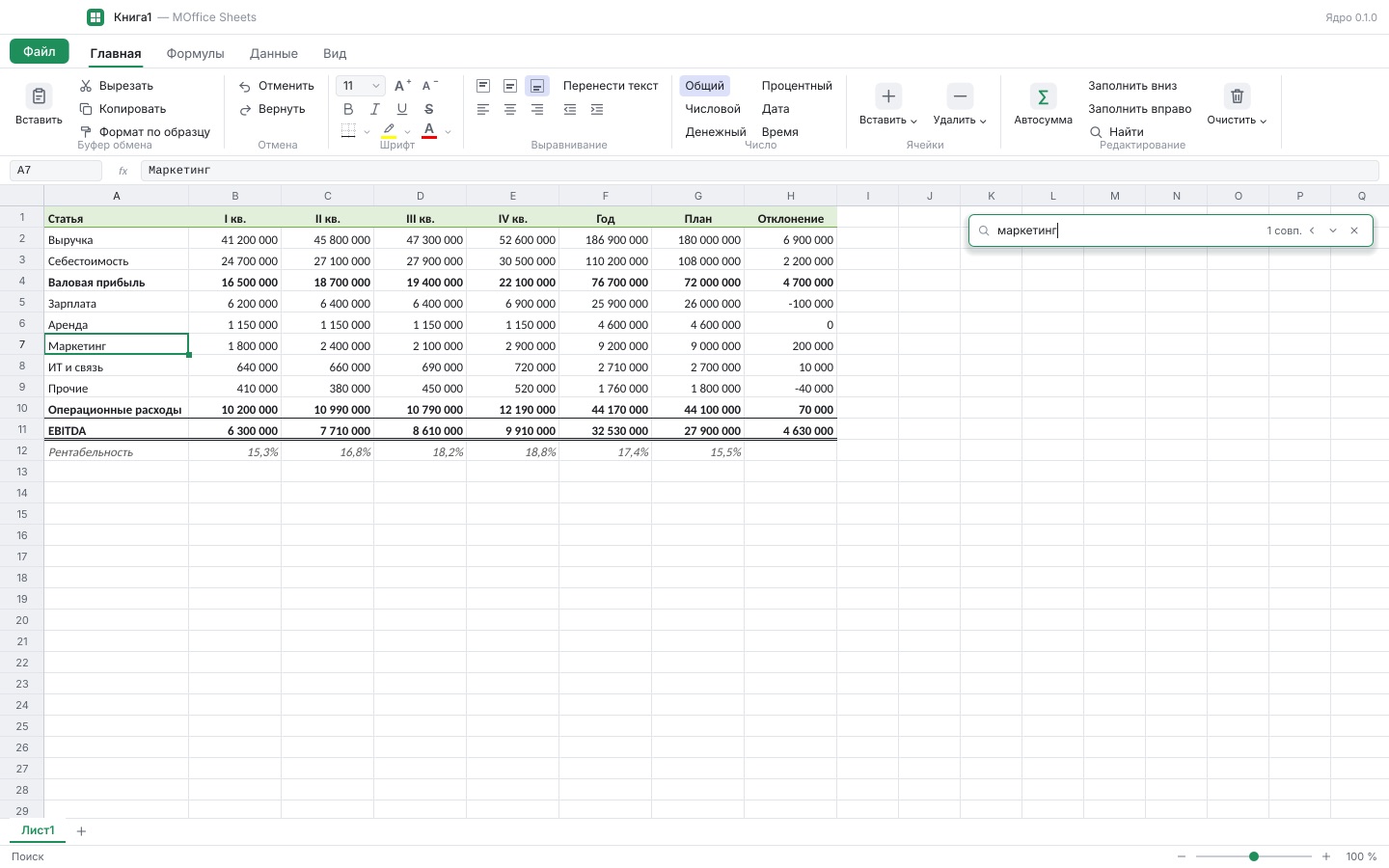Align text to the right
The image size is (1389, 868).
[x=537, y=109]
